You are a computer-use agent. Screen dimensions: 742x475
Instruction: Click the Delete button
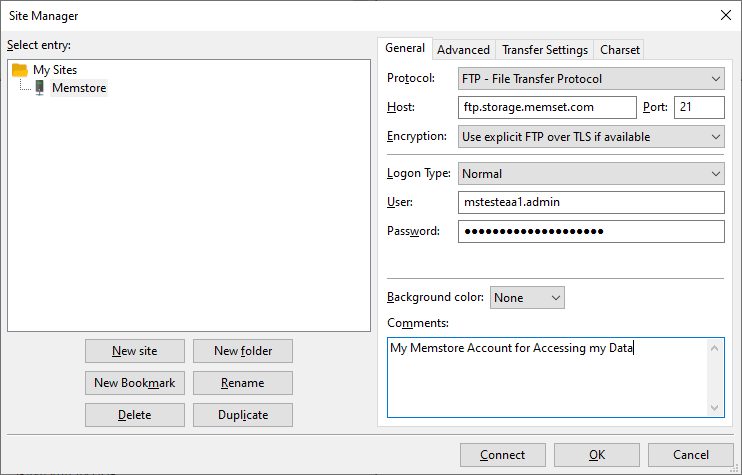point(135,415)
